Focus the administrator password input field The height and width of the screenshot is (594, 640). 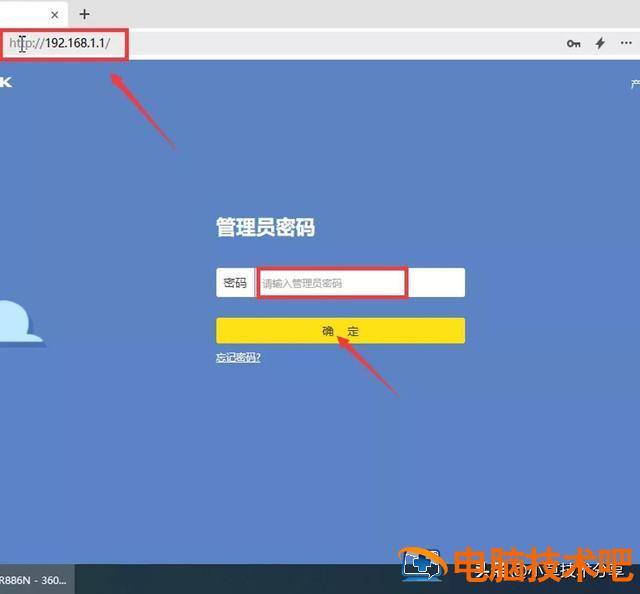tap(360, 283)
